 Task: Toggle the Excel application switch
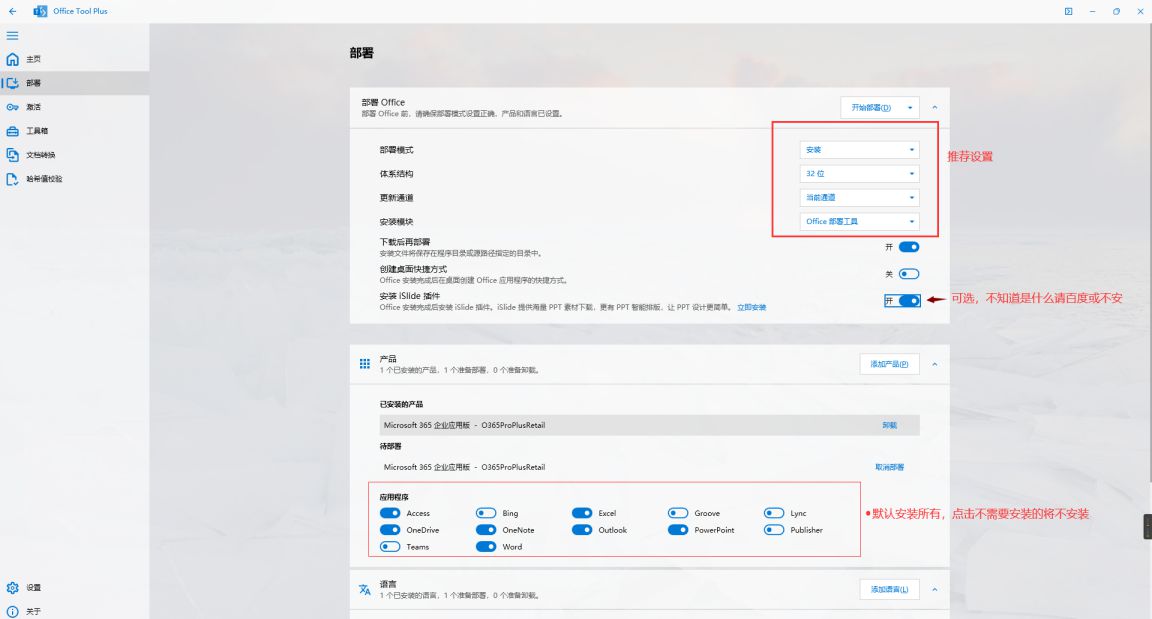point(582,513)
